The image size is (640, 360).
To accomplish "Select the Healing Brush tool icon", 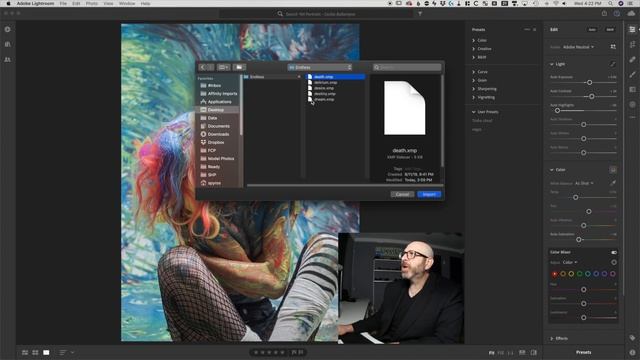I will 632,60.
